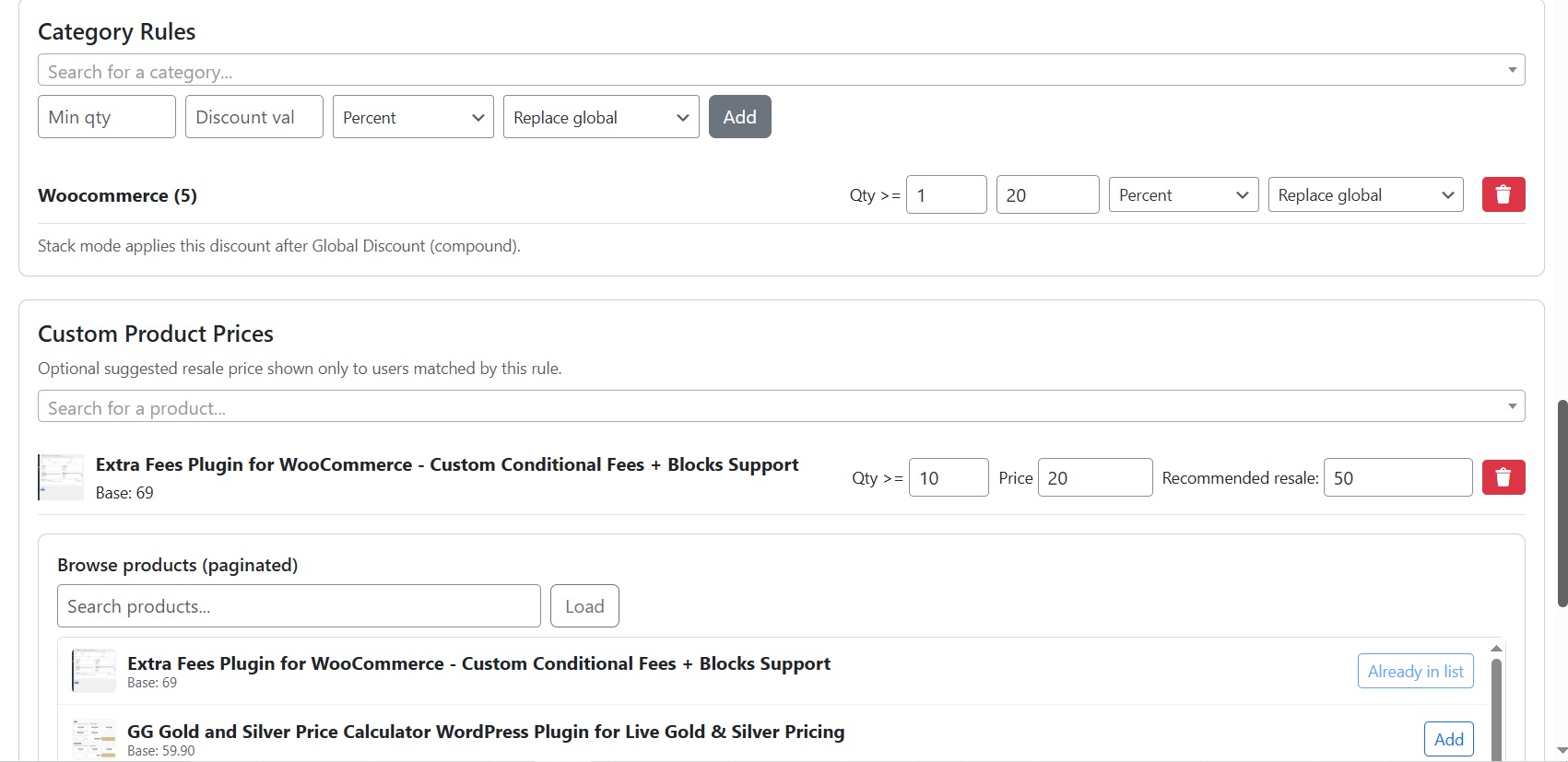This screenshot has height=762, width=1568.
Task: Click the browse products list scroll-up arrow
Action: (1496, 649)
